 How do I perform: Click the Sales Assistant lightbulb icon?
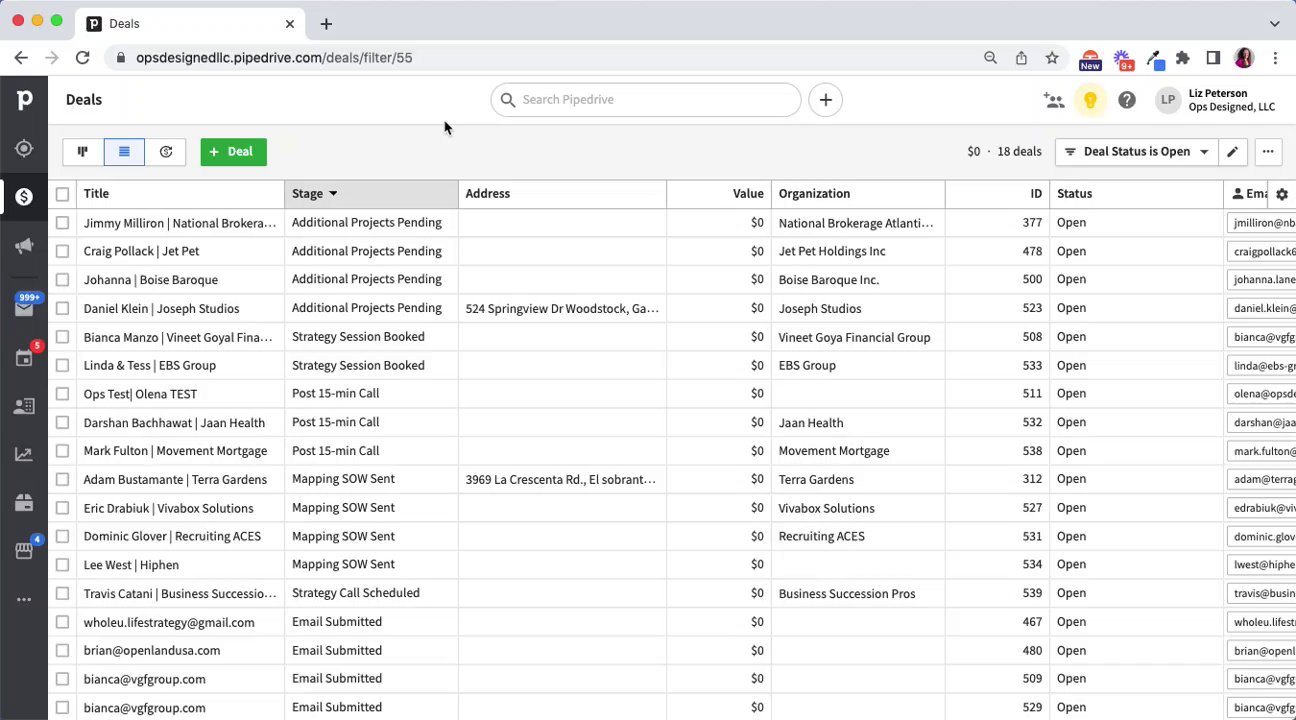click(x=1090, y=100)
